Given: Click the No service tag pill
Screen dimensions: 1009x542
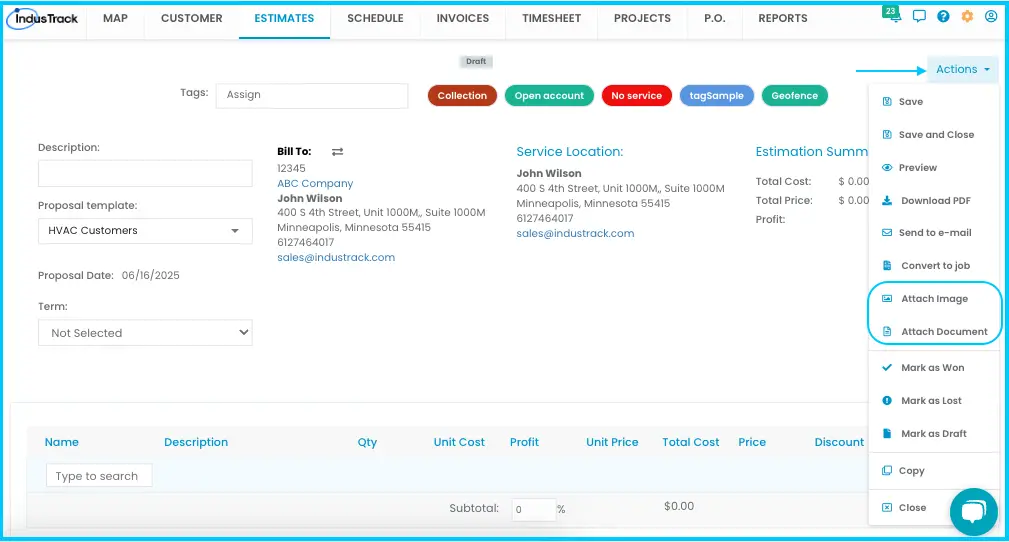Looking at the screenshot, I should coord(636,95).
